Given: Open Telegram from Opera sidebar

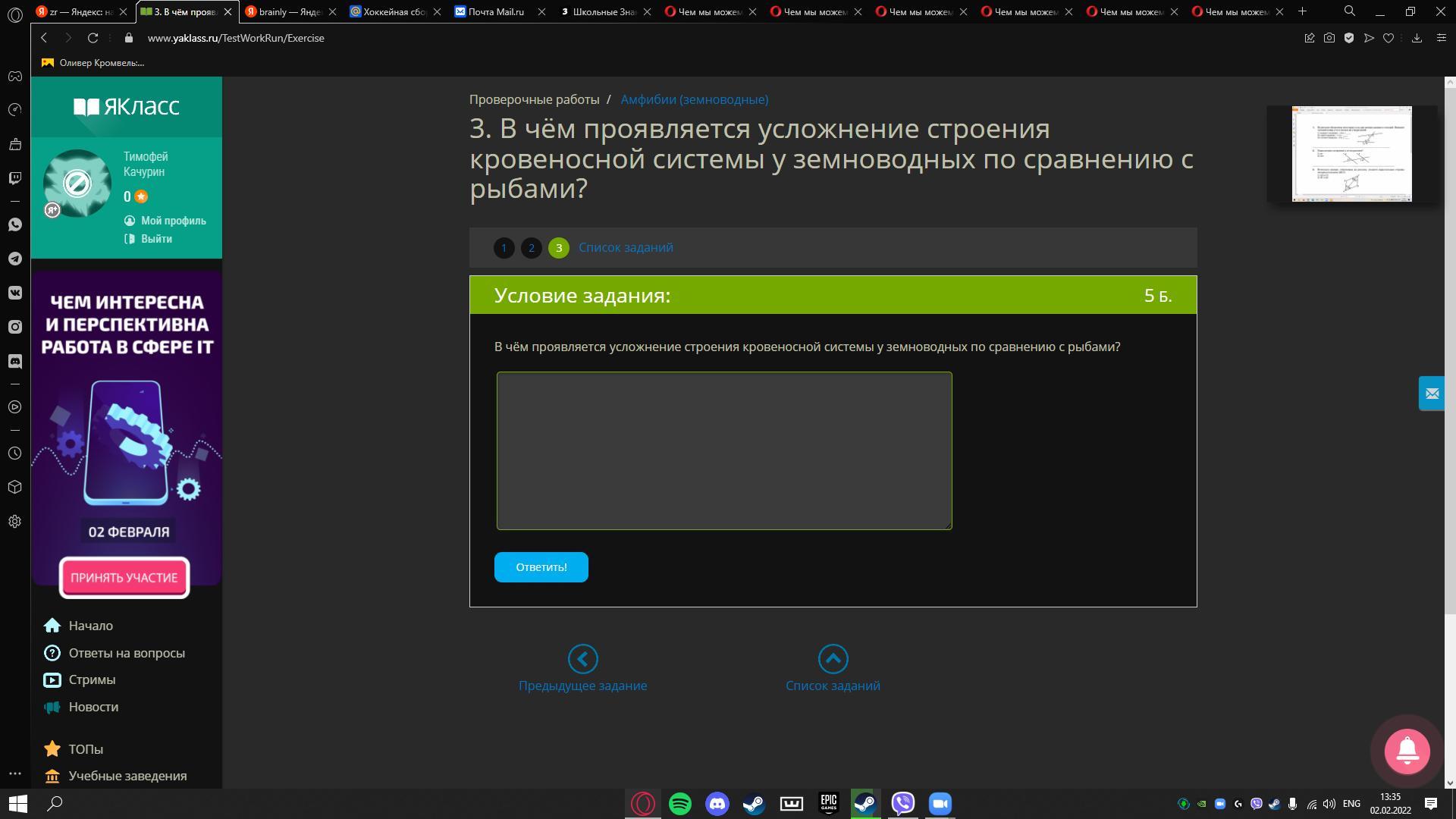Looking at the screenshot, I should (15, 259).
